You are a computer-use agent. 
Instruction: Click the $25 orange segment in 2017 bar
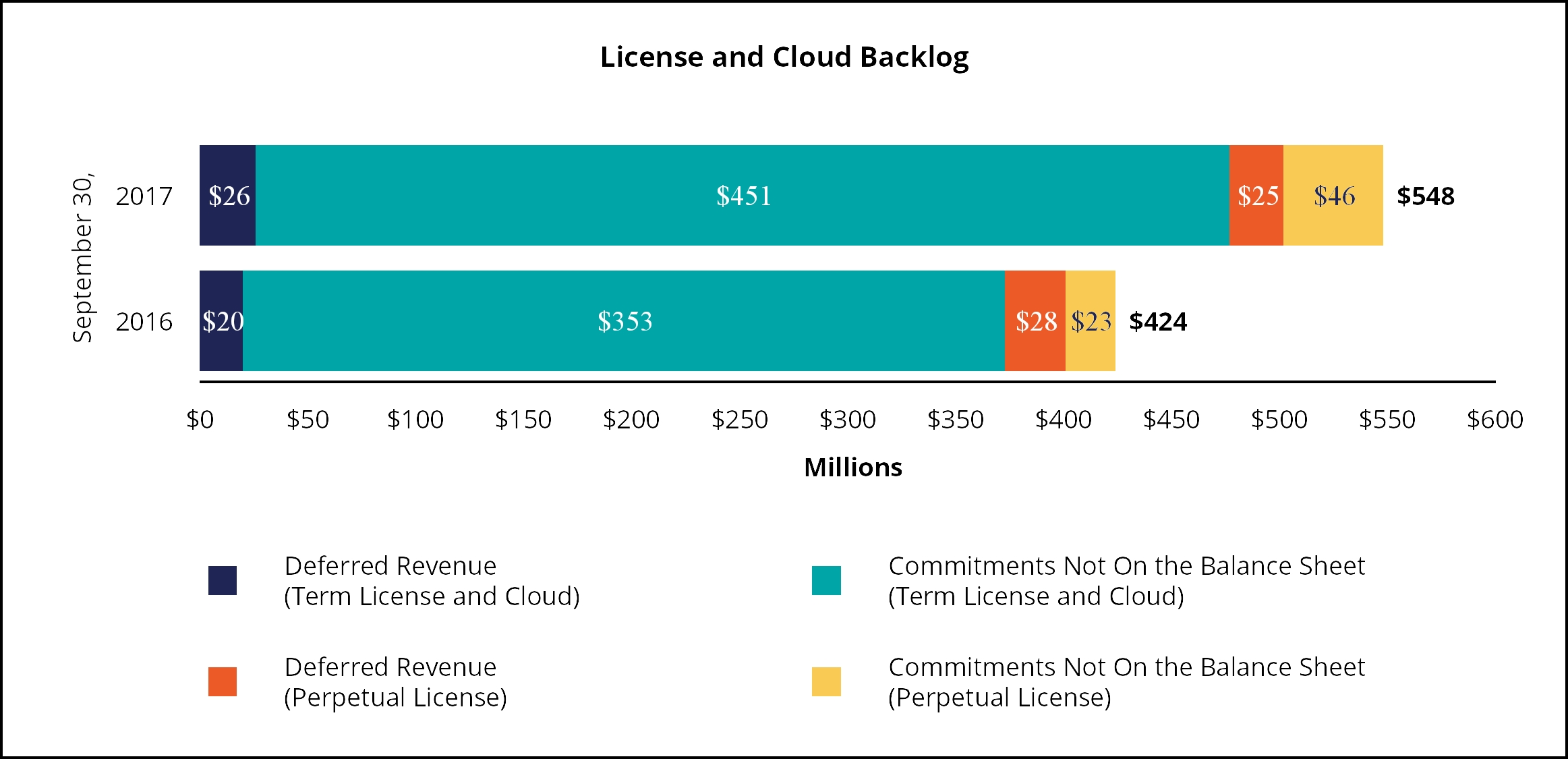pyautogui.click(x=1256, y=196)
